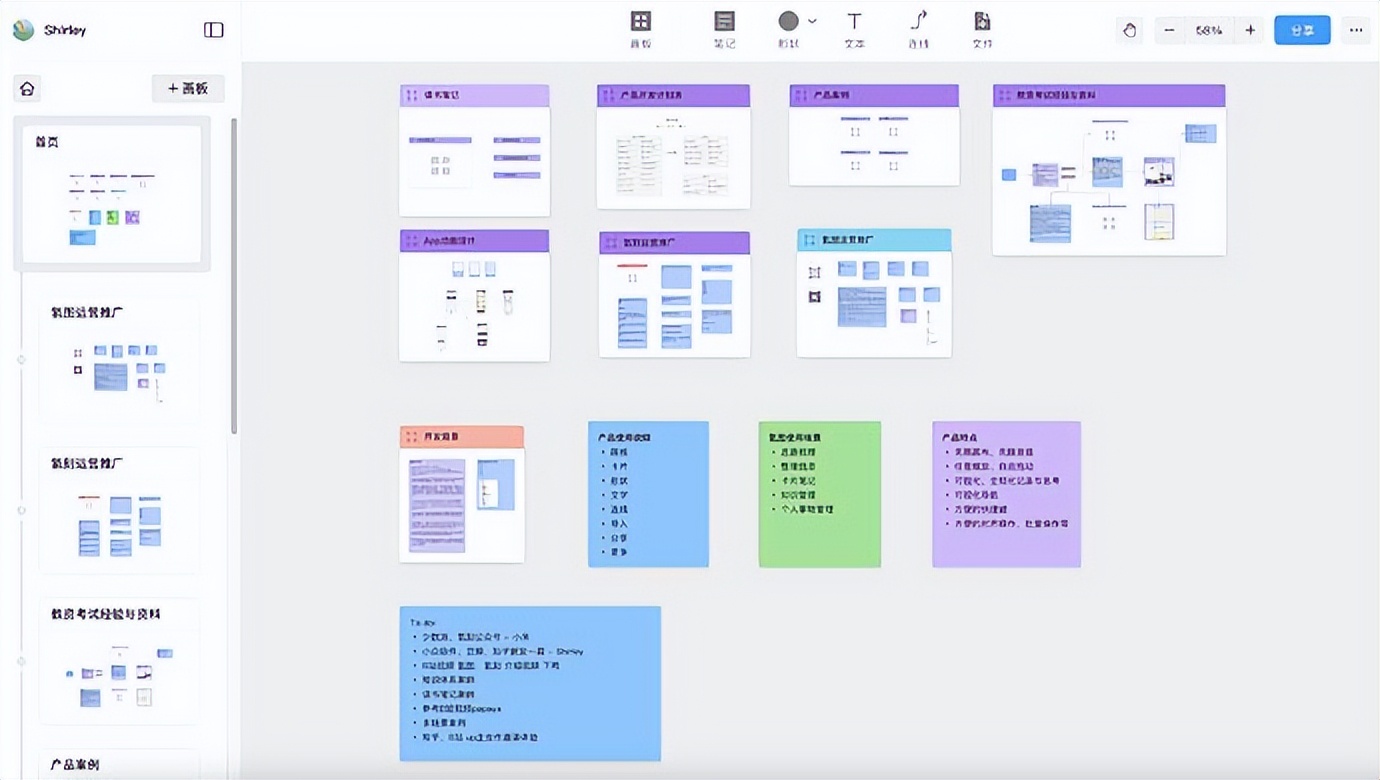Zoom in with the plus button
The image size is (1380, 780).
coord(1250,30)
